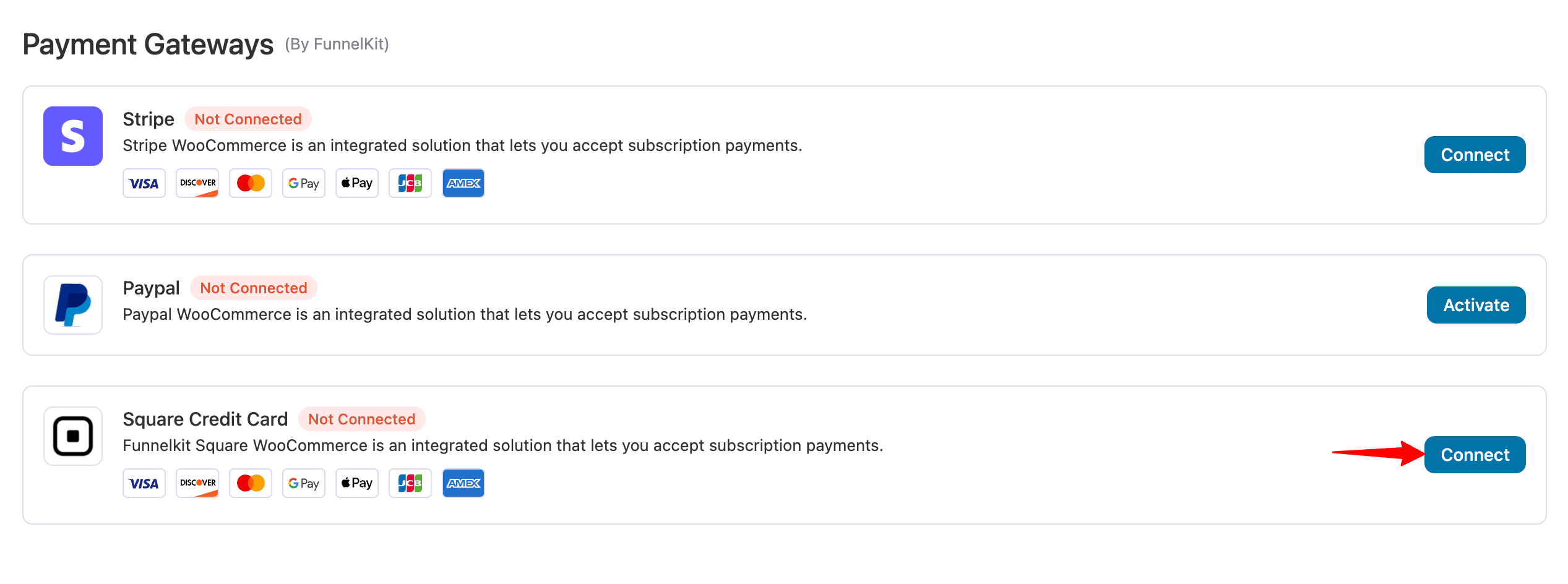
Task: Click Paypal's Not Connected status badge
Action: [x=254, y=288]
